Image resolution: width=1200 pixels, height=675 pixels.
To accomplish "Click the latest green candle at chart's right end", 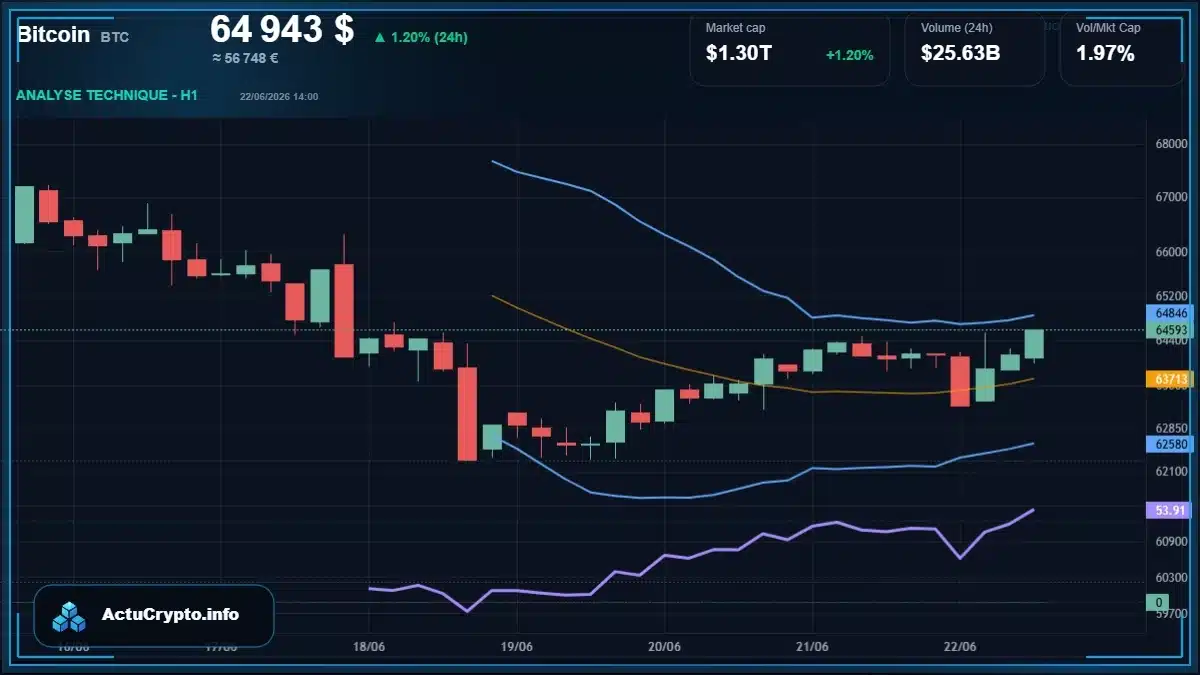I will (x=1034, y=344).
